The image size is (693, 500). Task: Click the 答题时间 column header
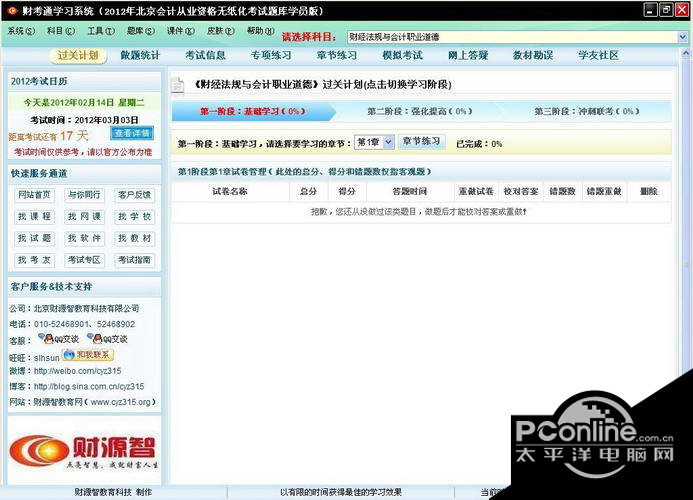(410, 191)
